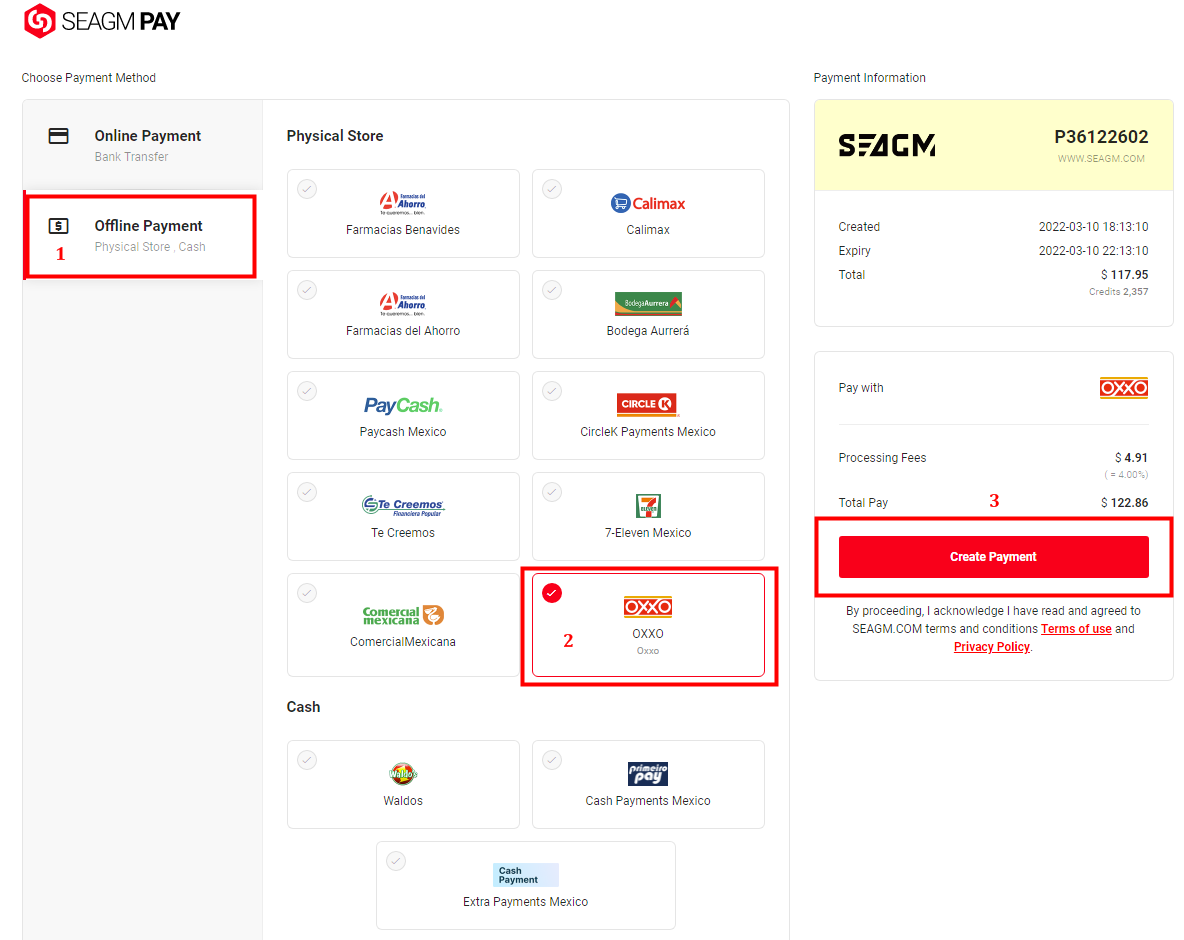Click the SEAGM logo in Payment Information
Screen dimensions: 1184x940
coord(886,145)
